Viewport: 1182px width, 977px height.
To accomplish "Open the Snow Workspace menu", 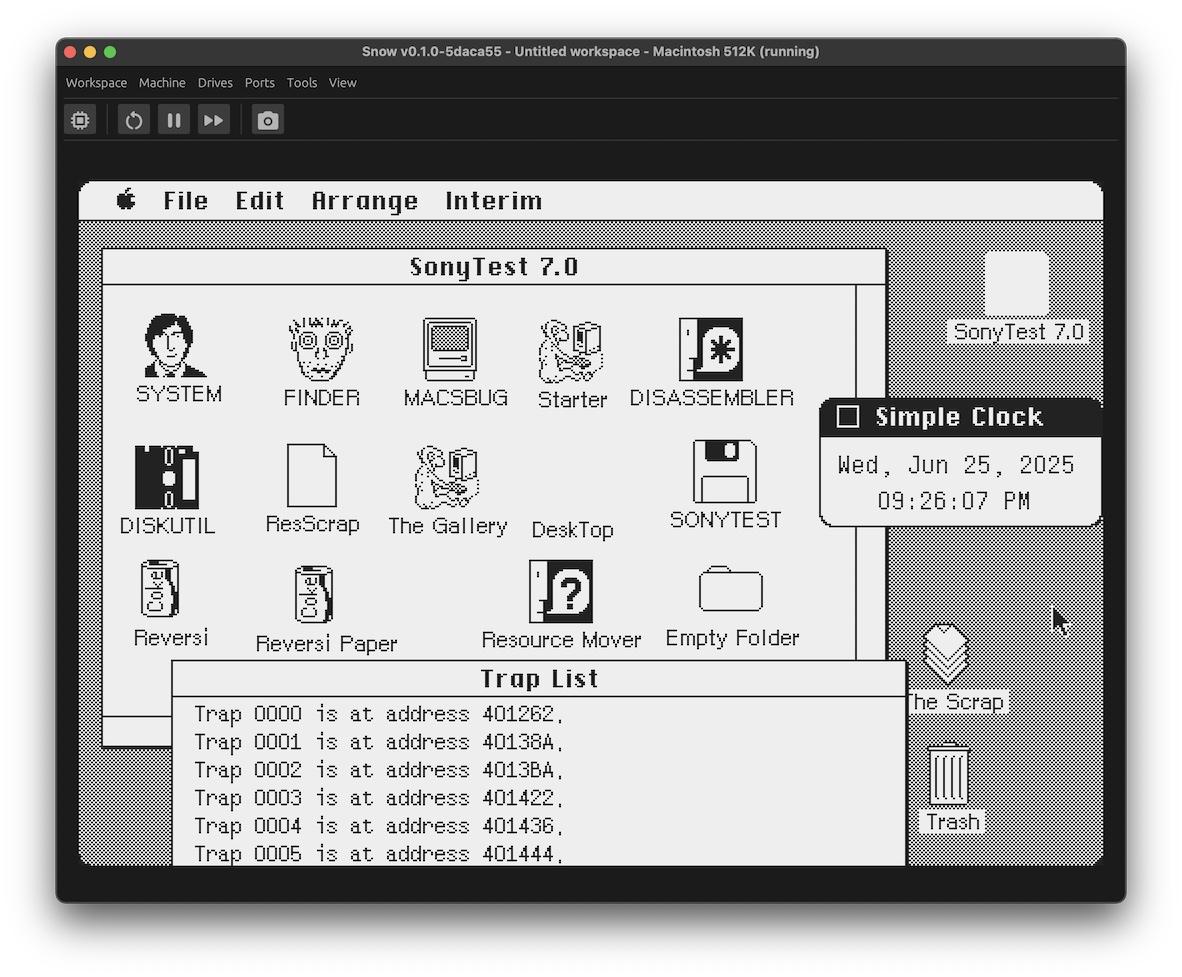I will (96, 83).
